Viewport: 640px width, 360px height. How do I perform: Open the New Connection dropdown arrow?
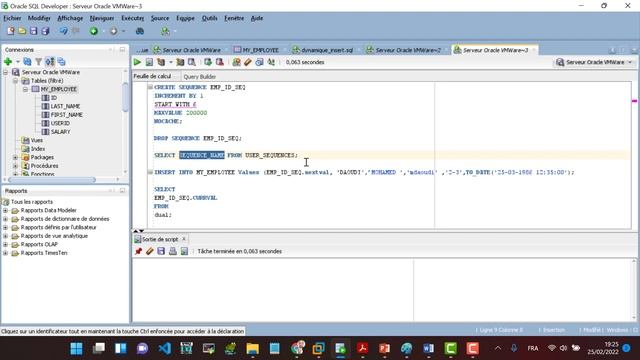click(x=18, y=62)
